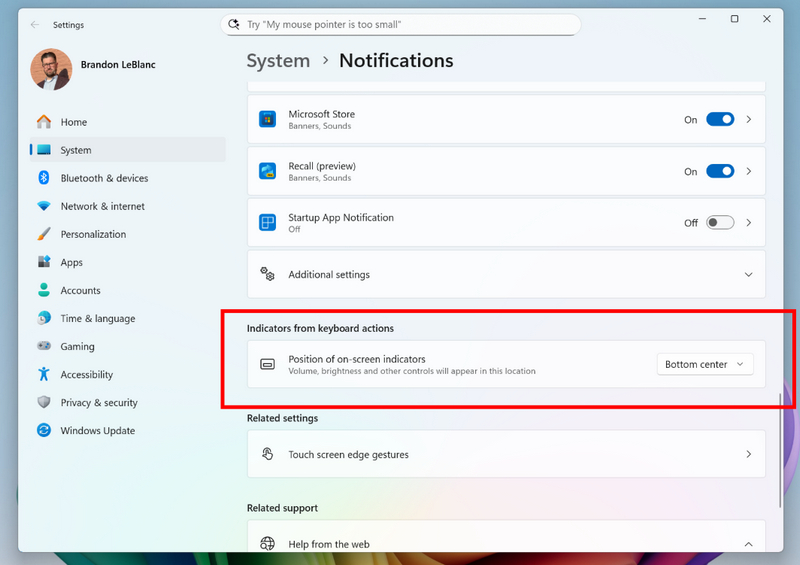Viewport: 800px width, 565px height.
Task: Click the System breadcrumb link
Action: tap(278, 61)
